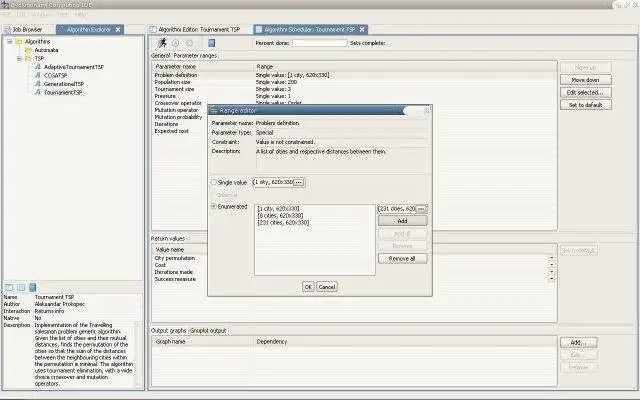This screenshot has width=640, height=400.
Task: Select the Tournament size parameter row
Action: click(x=354, y=89)
